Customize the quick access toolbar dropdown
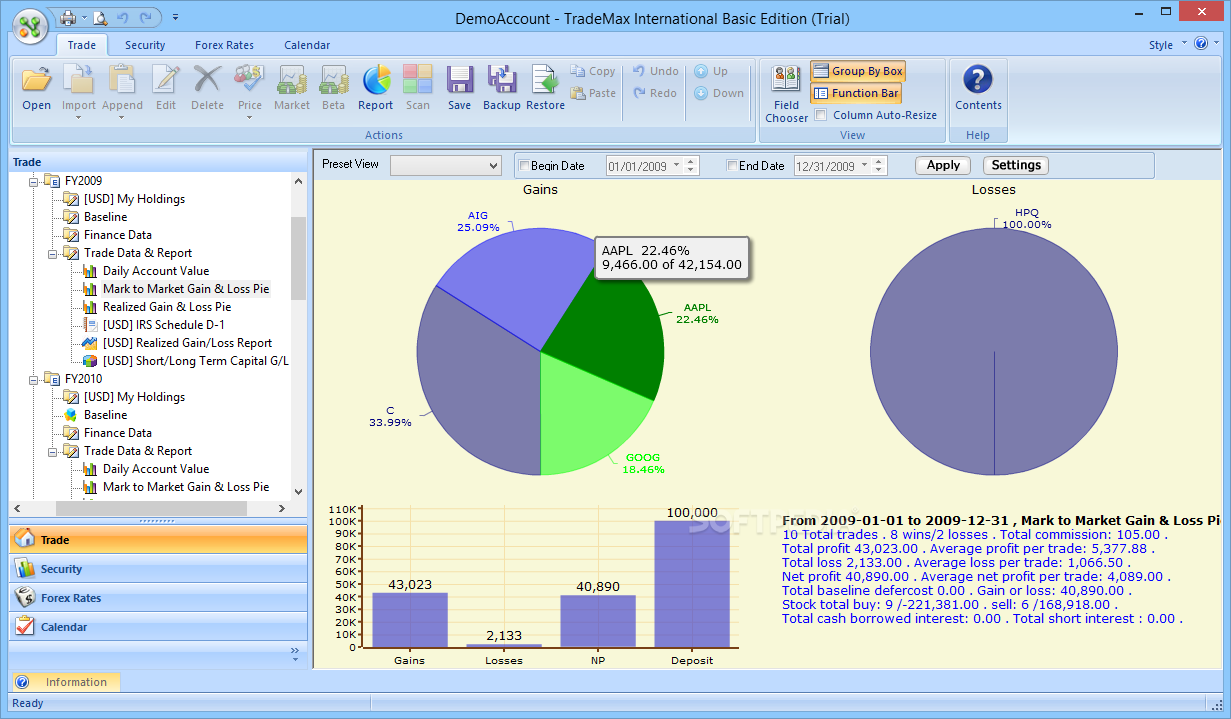 [x=175, y=18]
